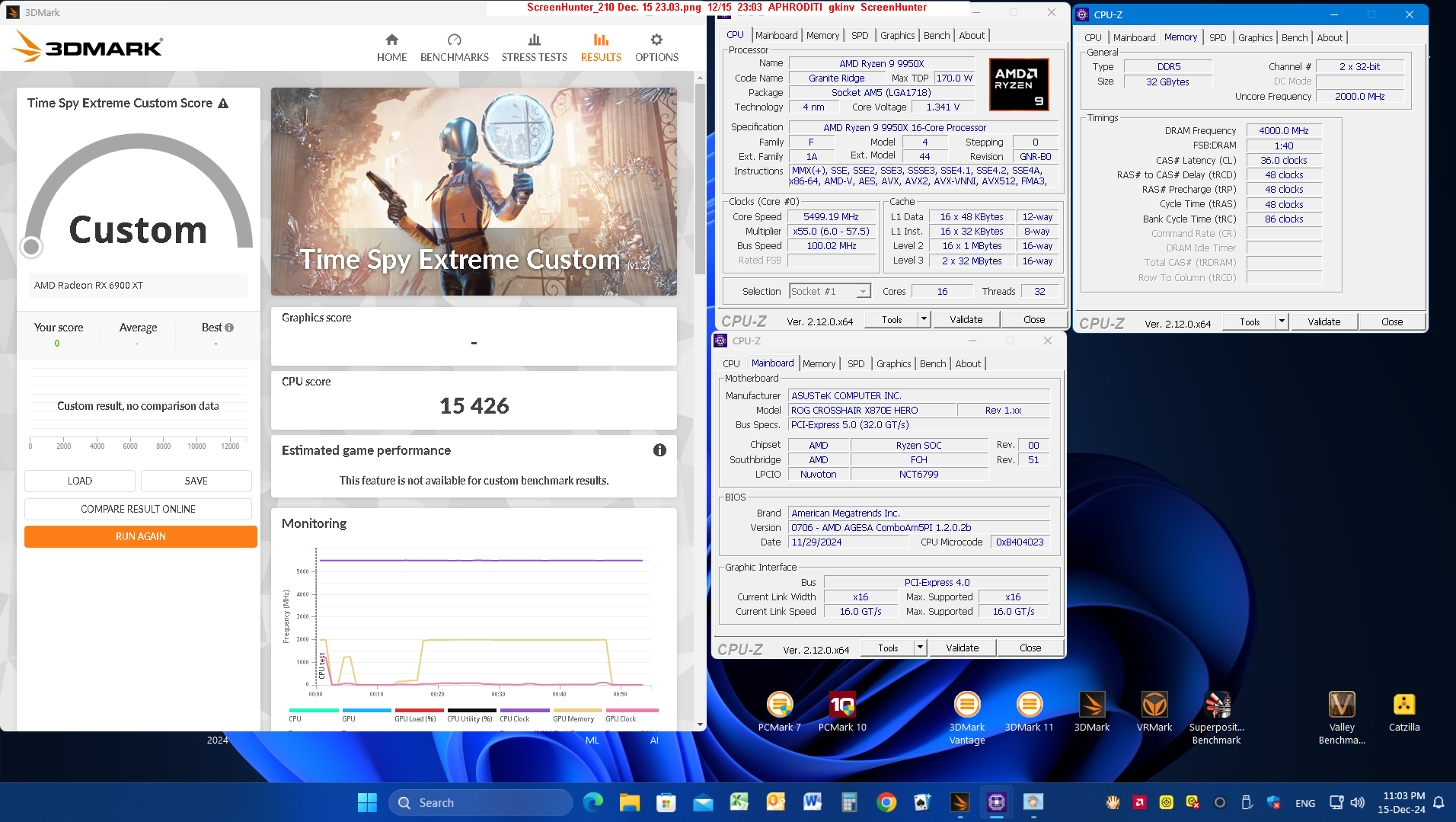The width and height of the screenshot is (1456, 822).
Task: Click Validate in the Memory CPU-Z window
Action: (1323, 321)
